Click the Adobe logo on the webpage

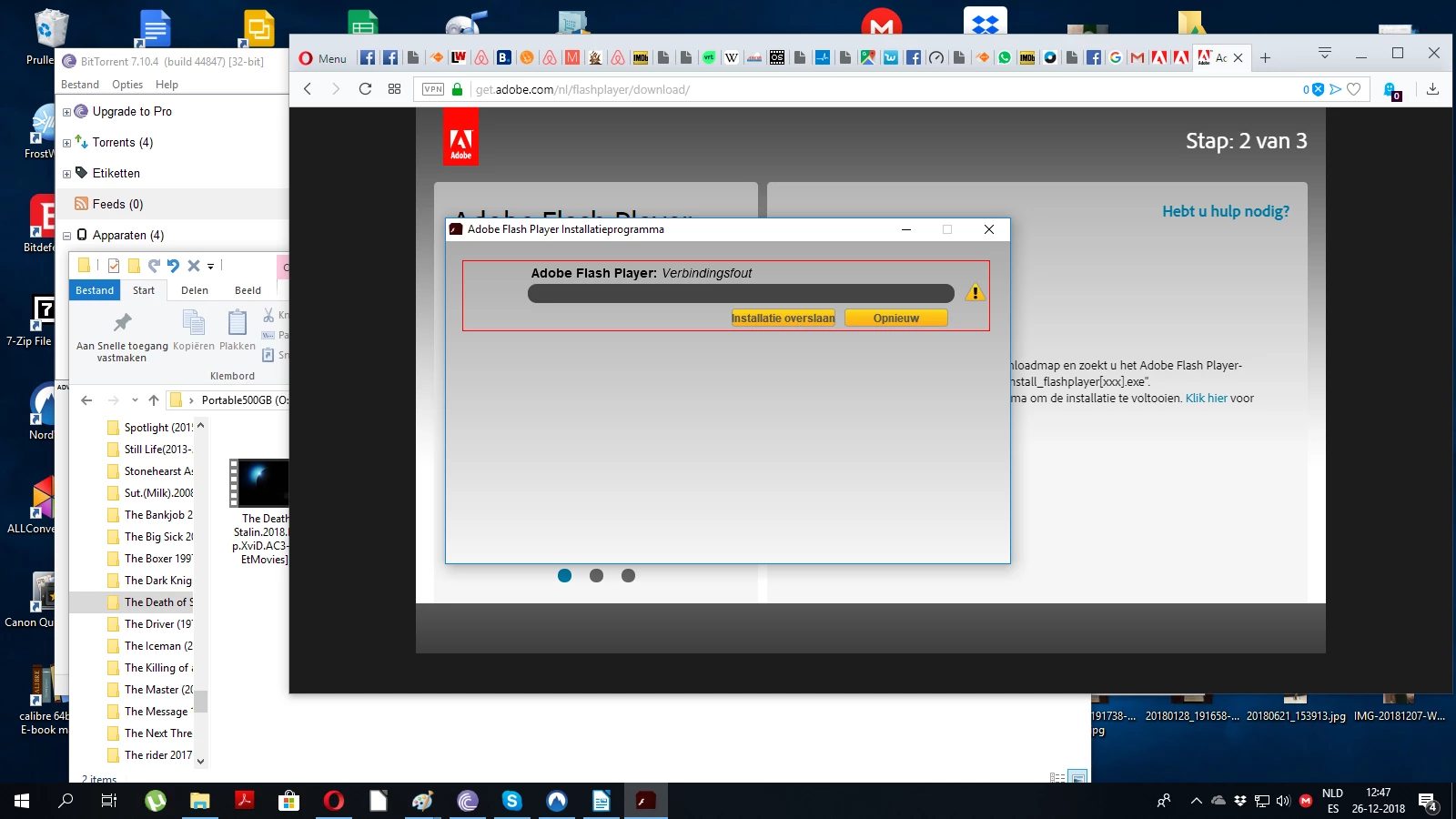click(460, 137)
